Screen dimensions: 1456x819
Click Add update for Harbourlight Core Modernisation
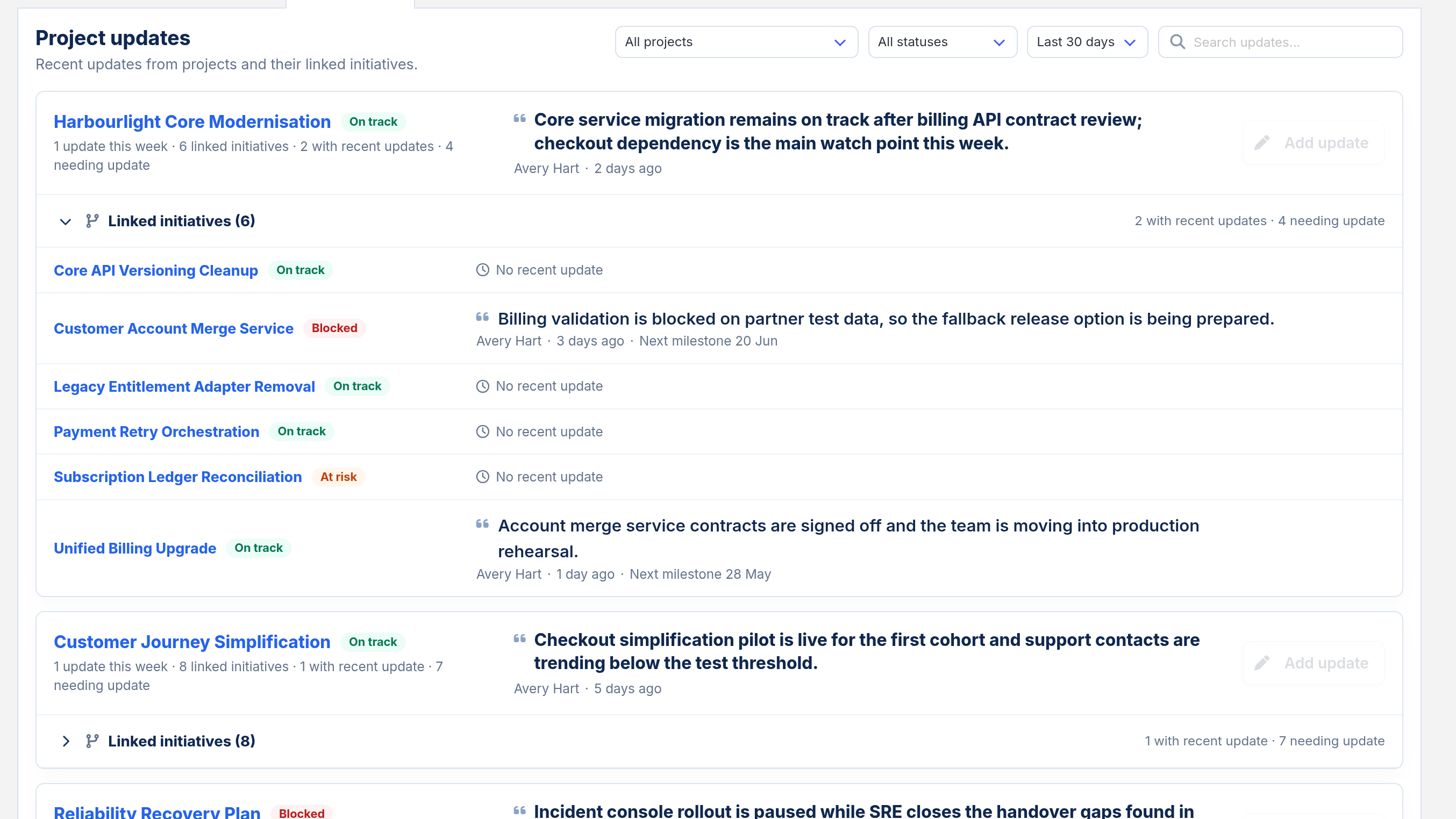1312,143
